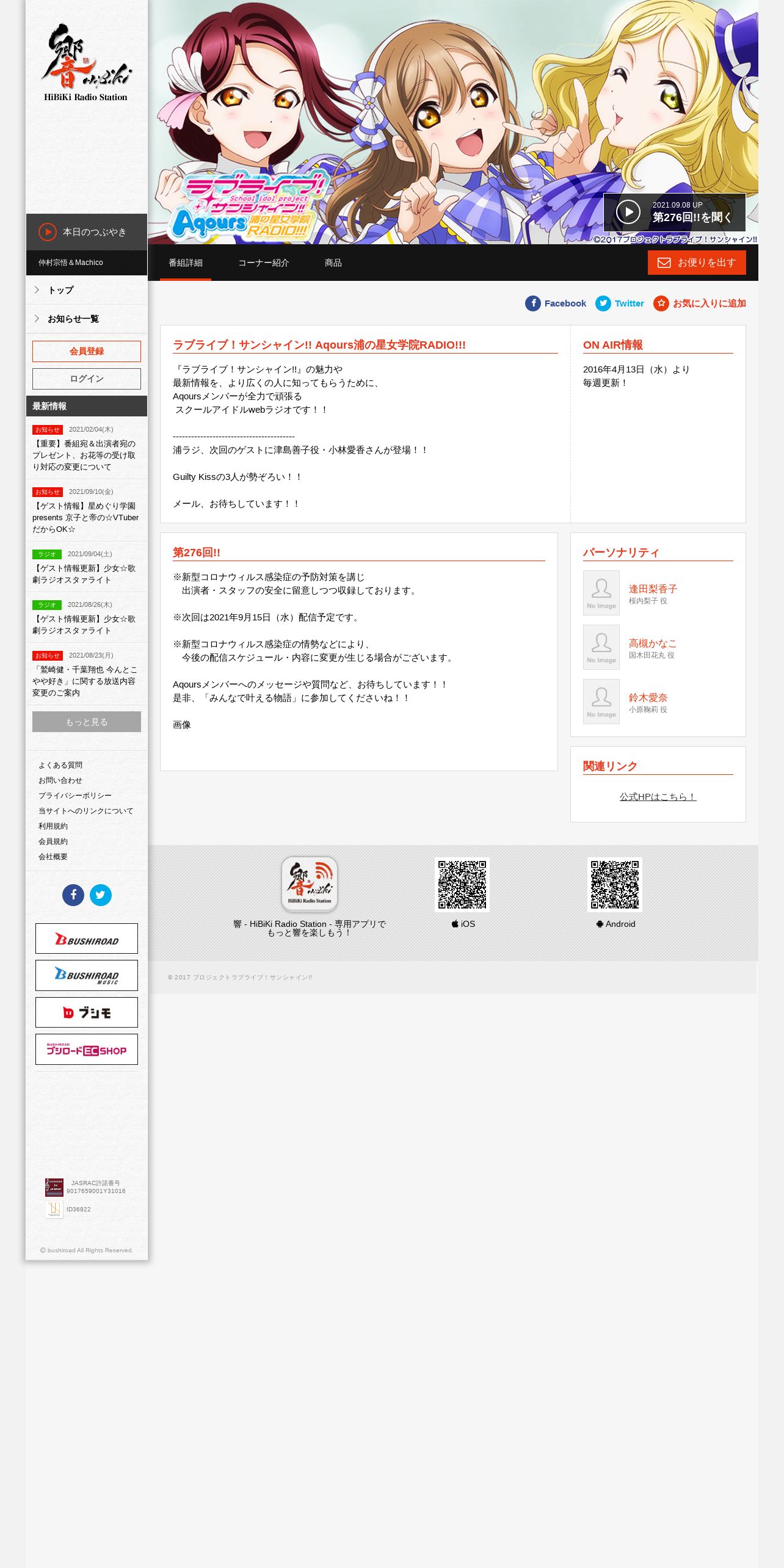The height and width of the screenshot is (1568, 784).
Task: Click お気に入りに追加 link
Action: click(710, 303)
